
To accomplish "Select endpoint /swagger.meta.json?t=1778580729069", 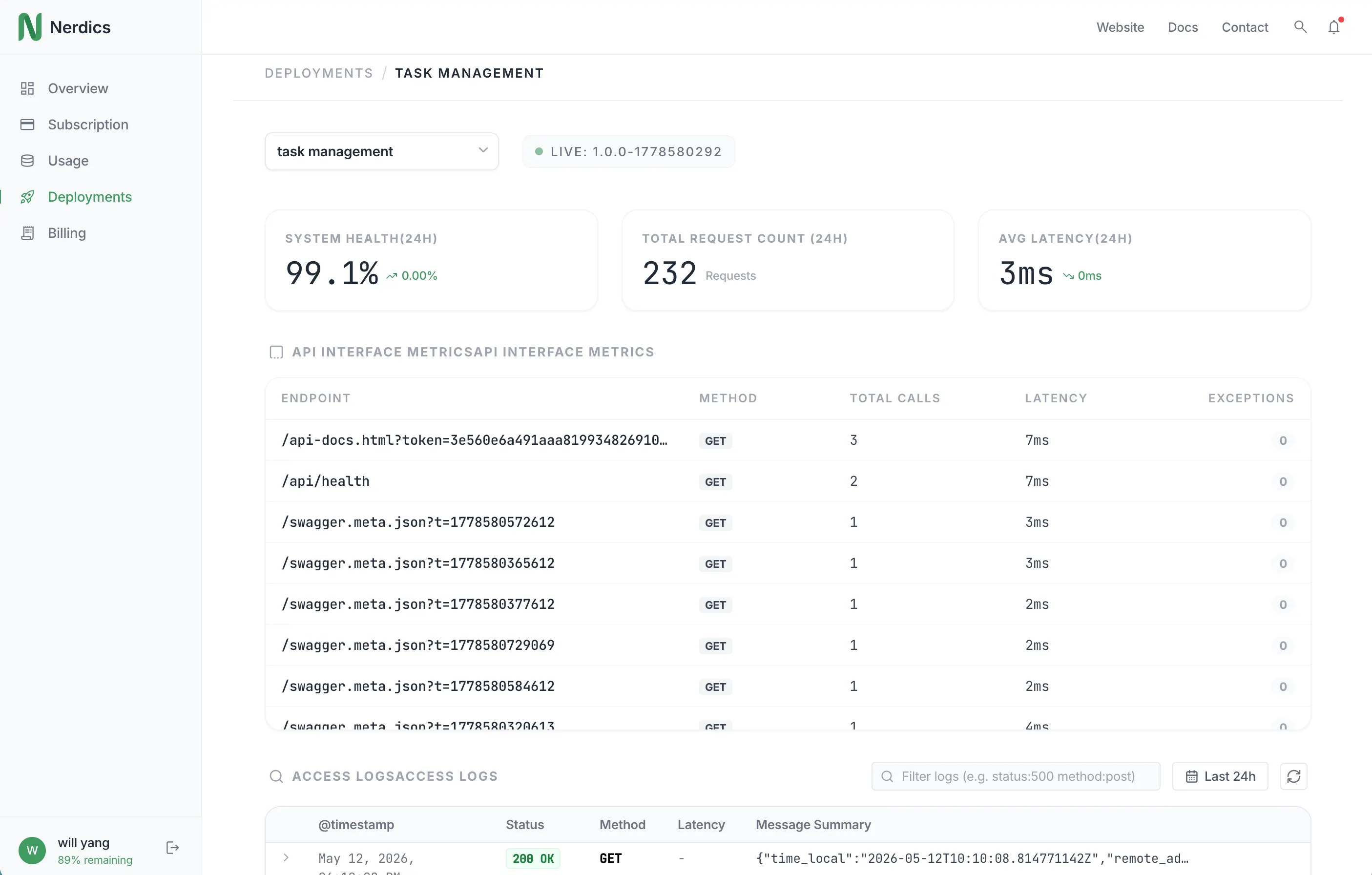I will pyautogui.click(x=788, y=646).
